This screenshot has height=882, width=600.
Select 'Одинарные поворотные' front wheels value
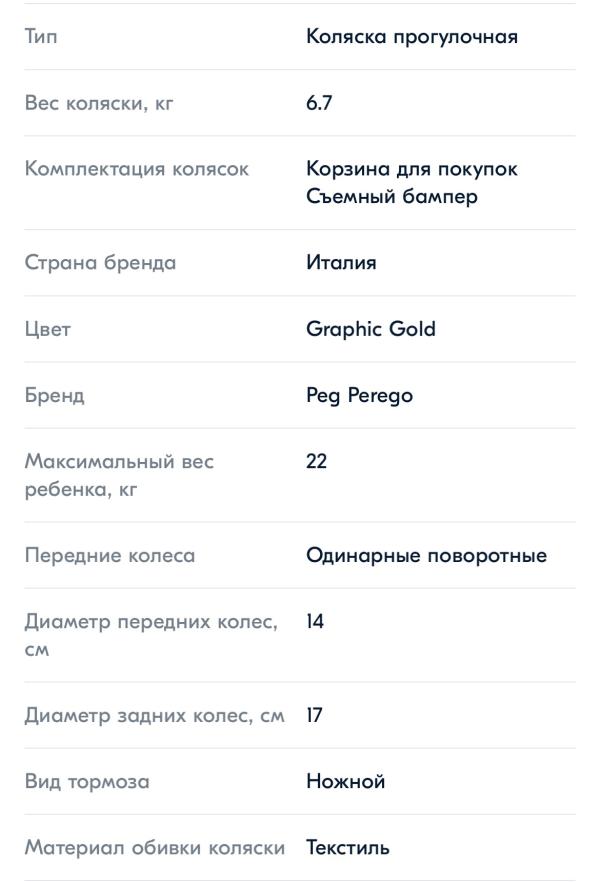pos(426,556)
